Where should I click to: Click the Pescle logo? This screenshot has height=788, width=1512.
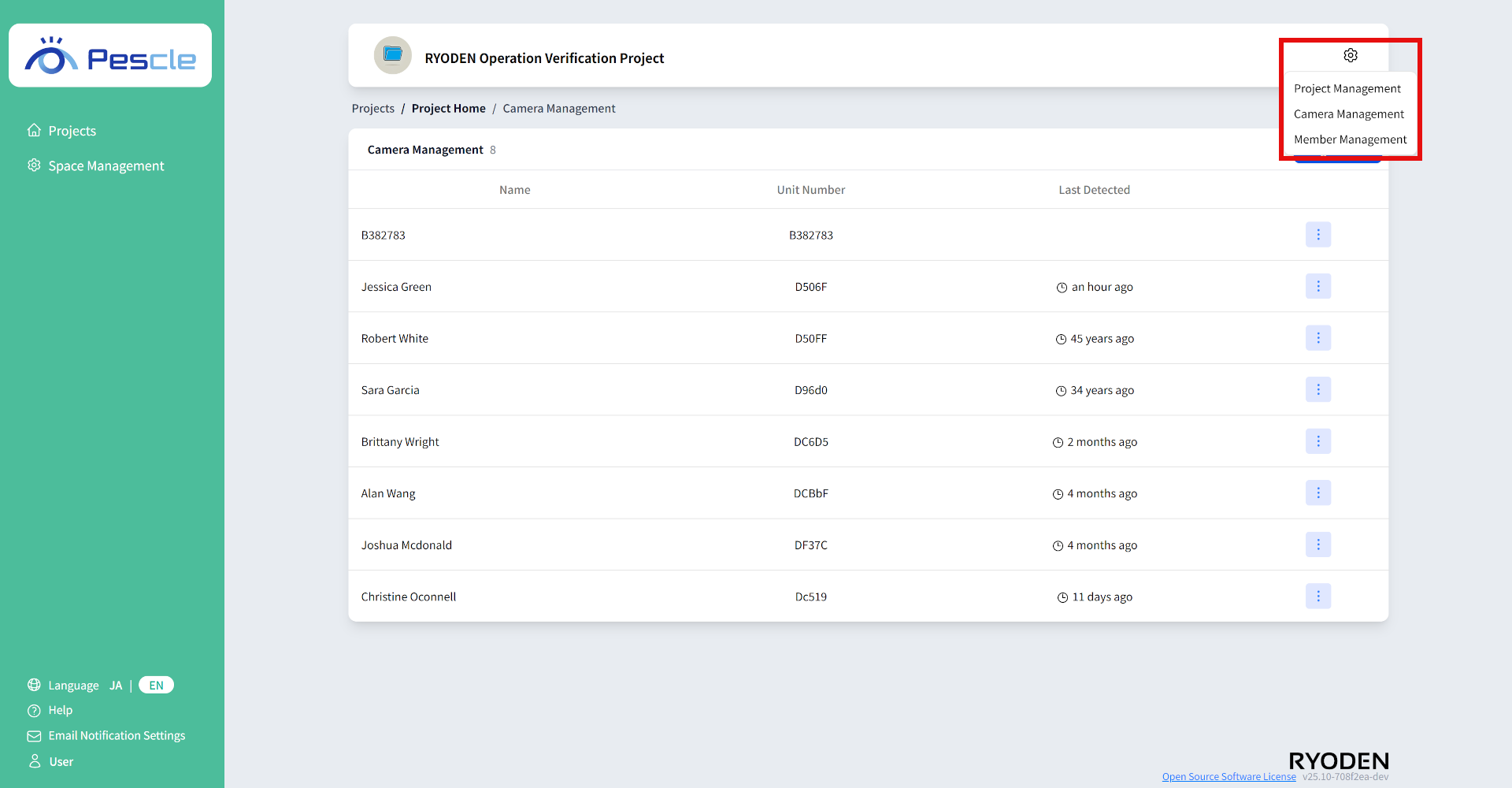[110, 57]
